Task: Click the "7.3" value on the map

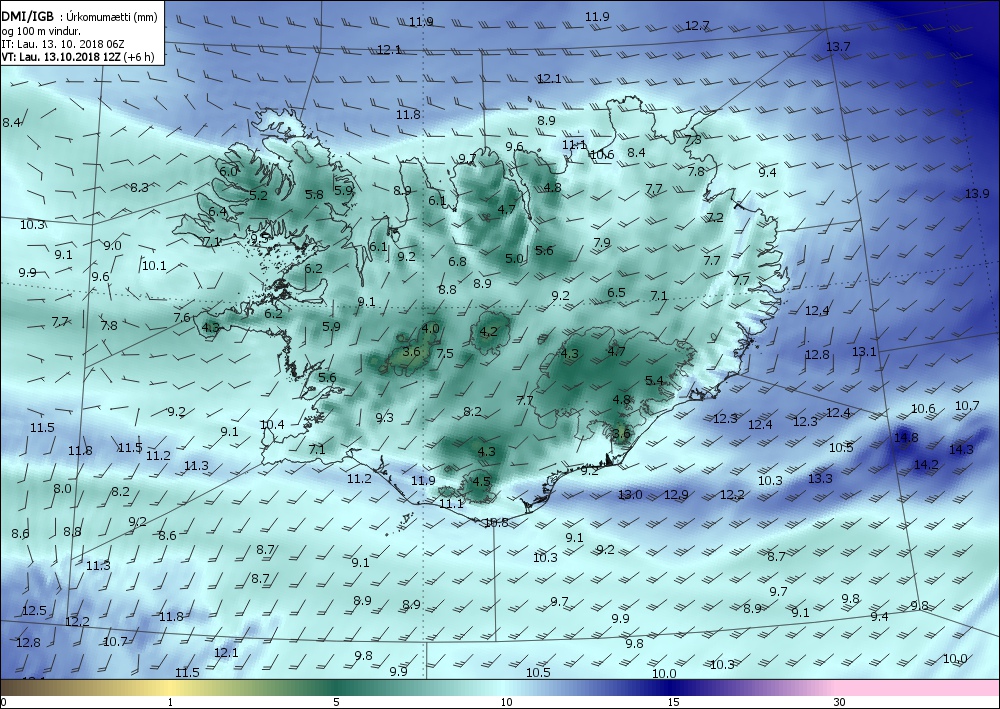Action: point(693,139)
